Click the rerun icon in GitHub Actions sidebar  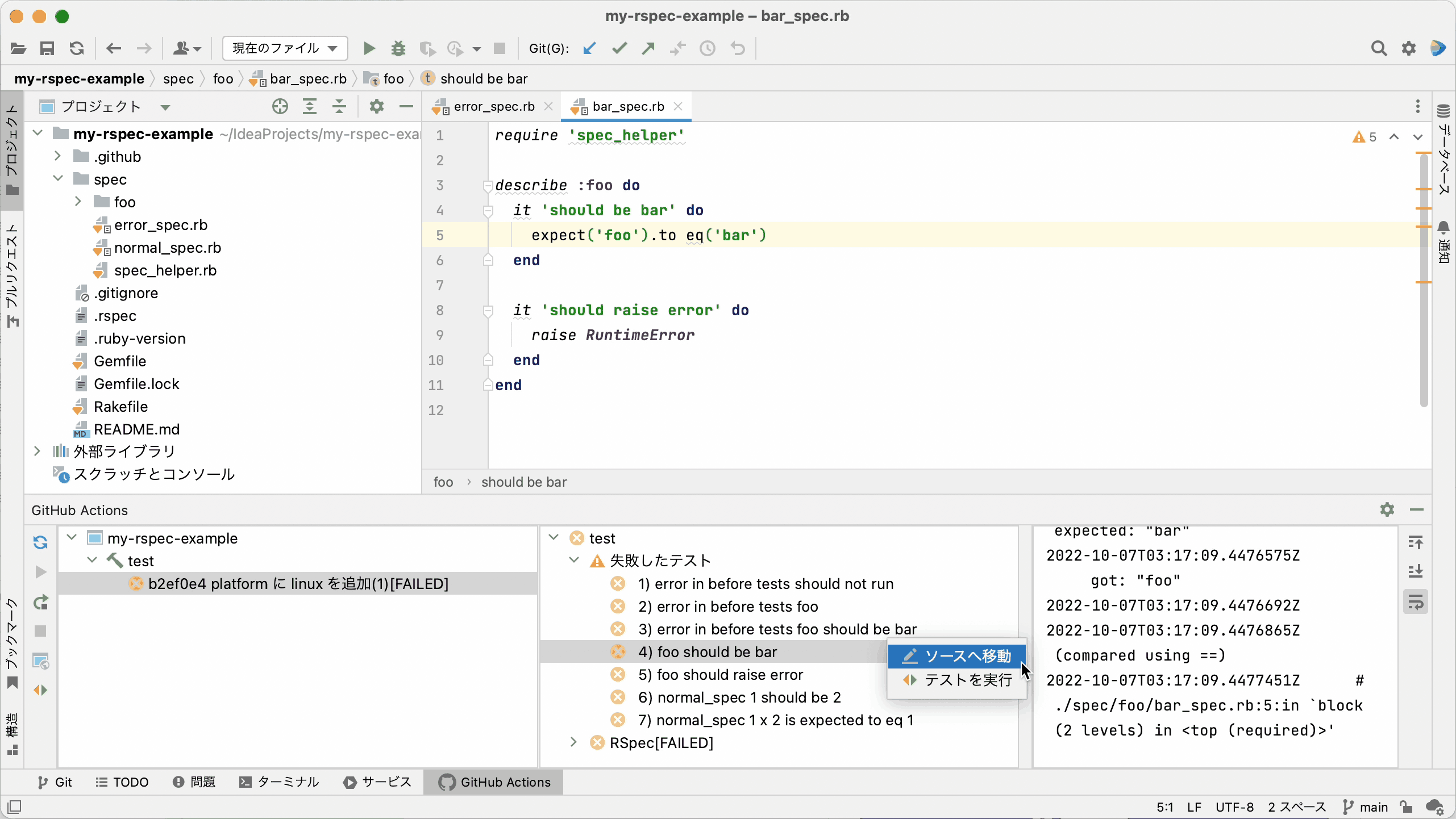40,603
